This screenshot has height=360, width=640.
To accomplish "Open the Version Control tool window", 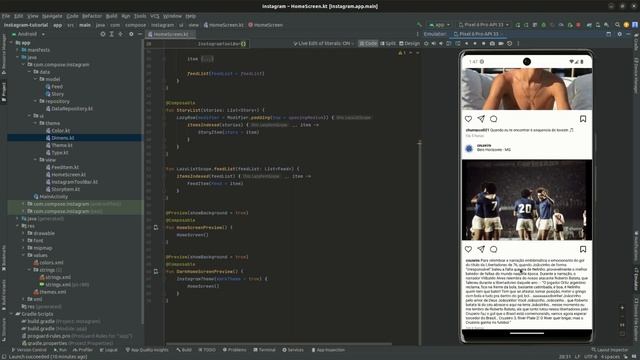I will [29, 350].
